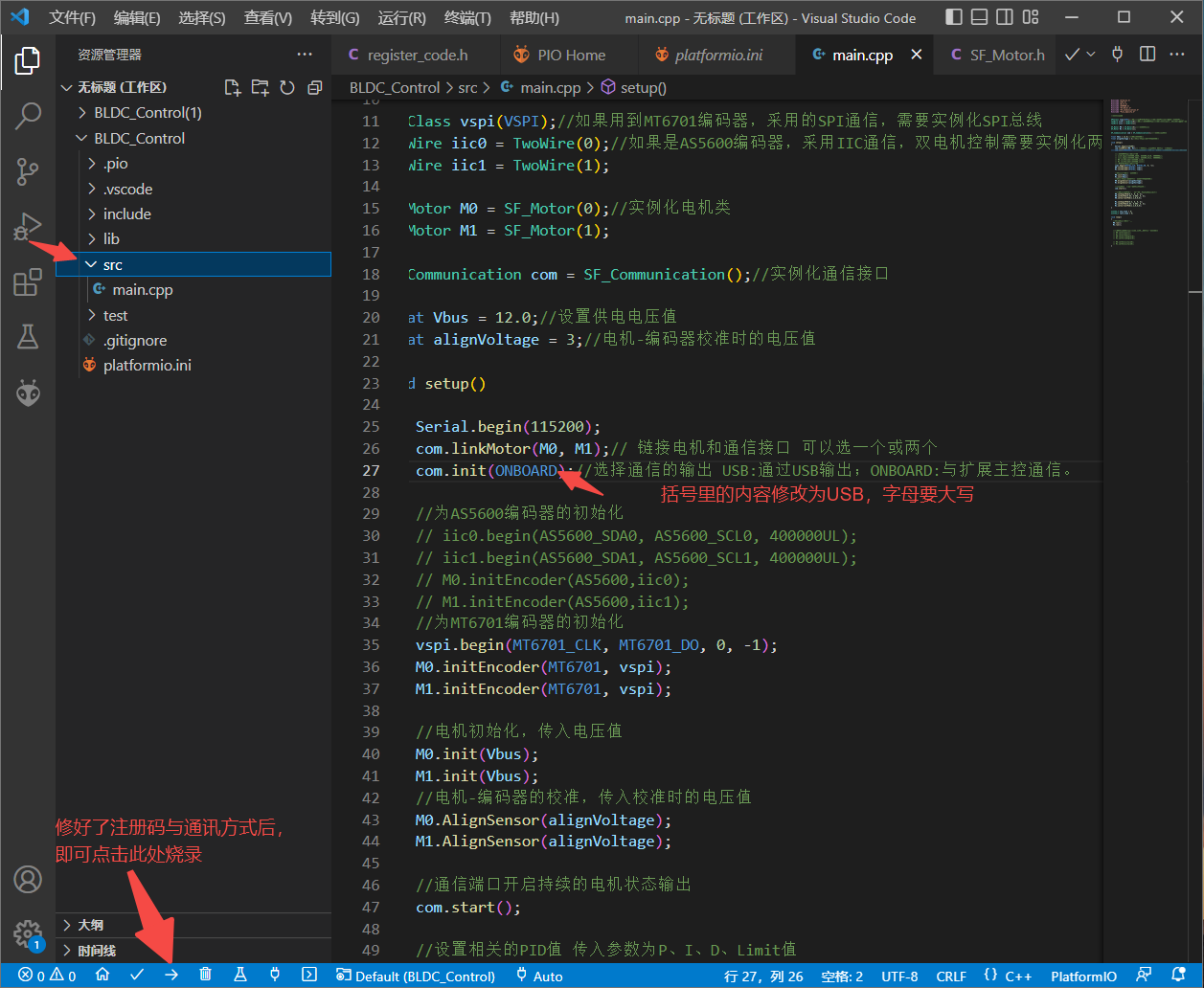1204x988 pixels.
Task: Collapse the src folder
Action: (x=112, y=264)
